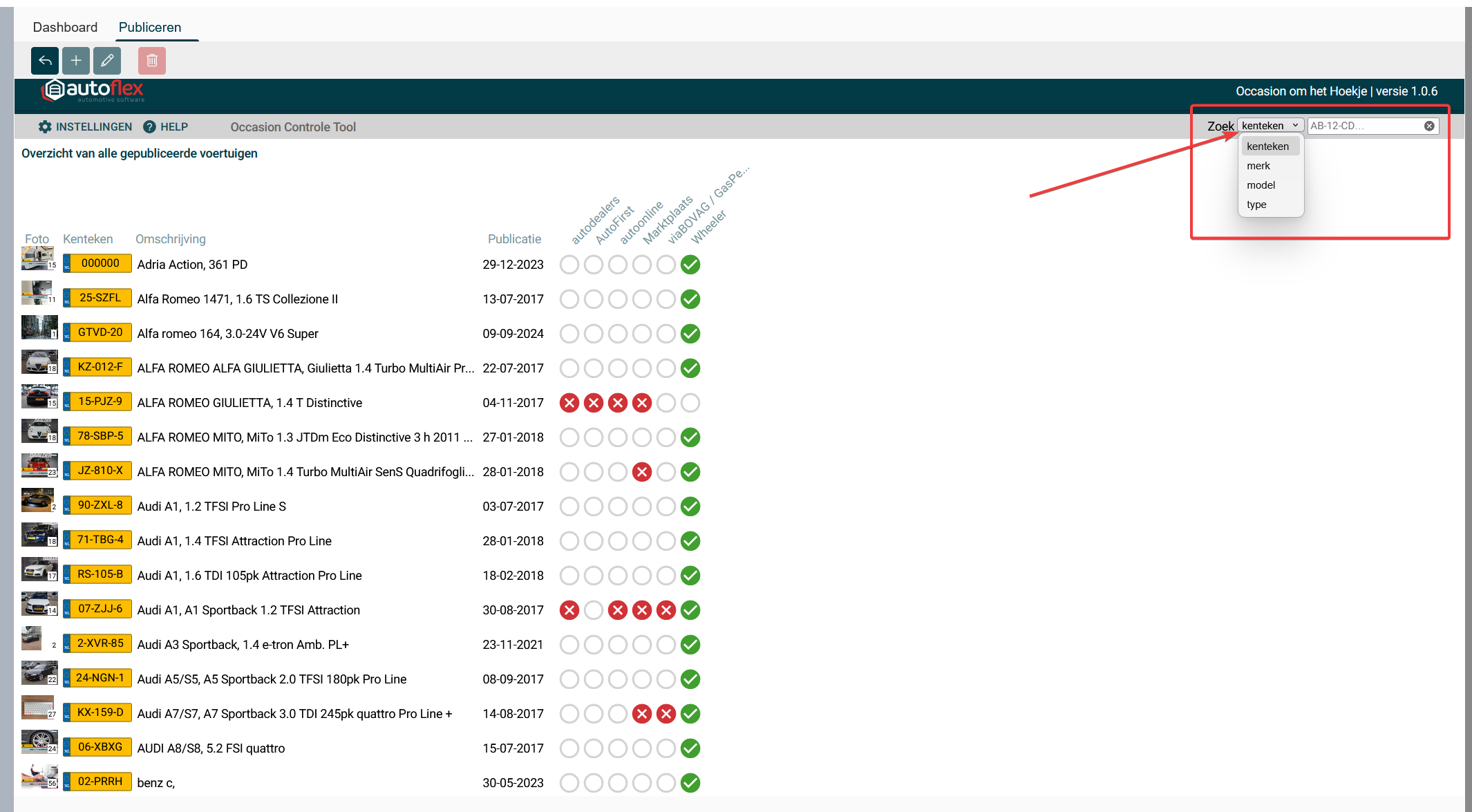
Task: Click the Instellingen gear icon
Action: (45, 126)
